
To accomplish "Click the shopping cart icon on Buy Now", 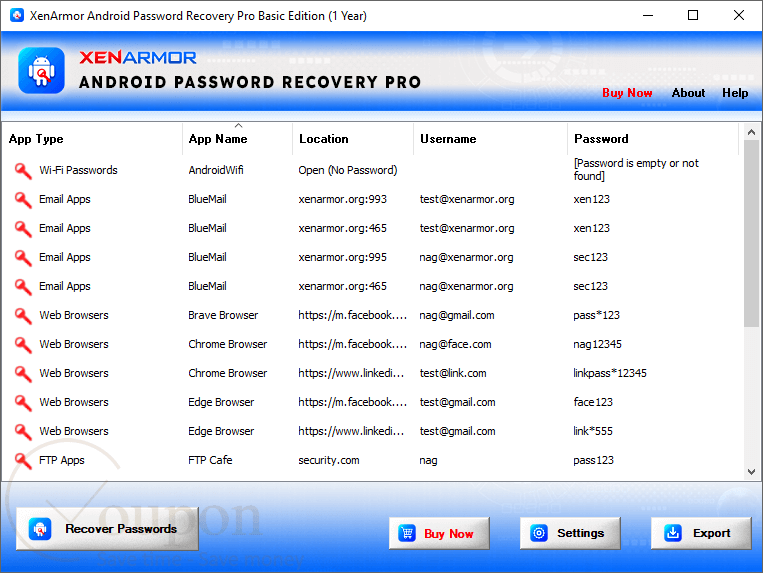I will click(x=407, y=533).
